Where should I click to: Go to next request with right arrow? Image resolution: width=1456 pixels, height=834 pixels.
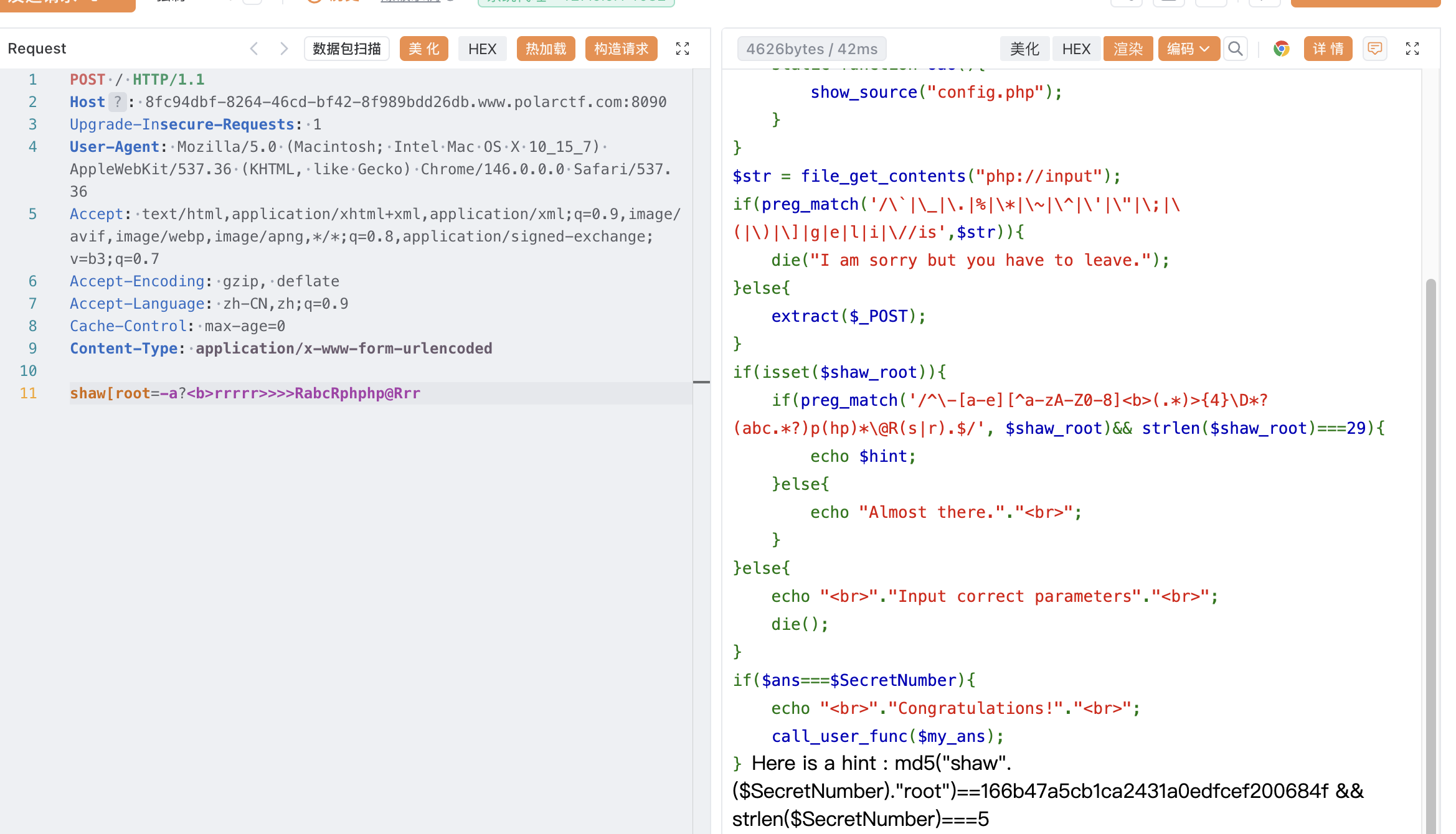(x=284, y=49)
